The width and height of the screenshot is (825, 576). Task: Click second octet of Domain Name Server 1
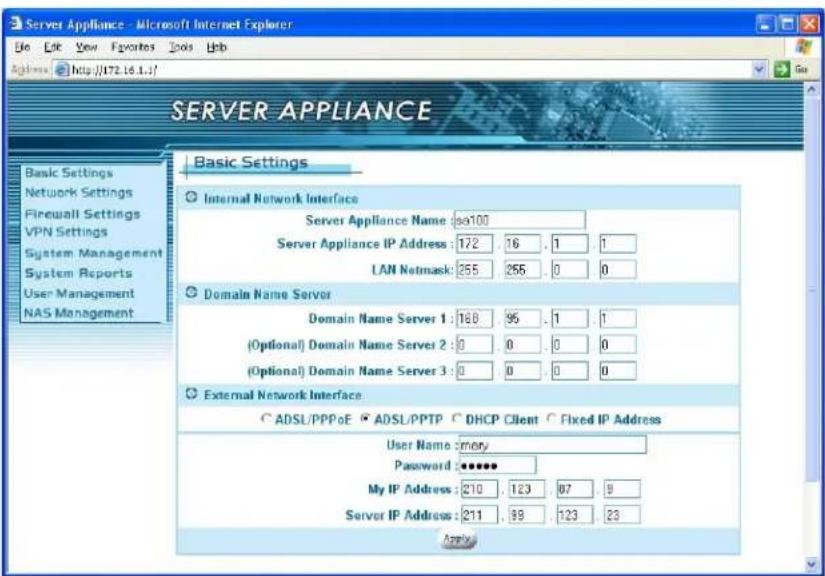(522, 318)
